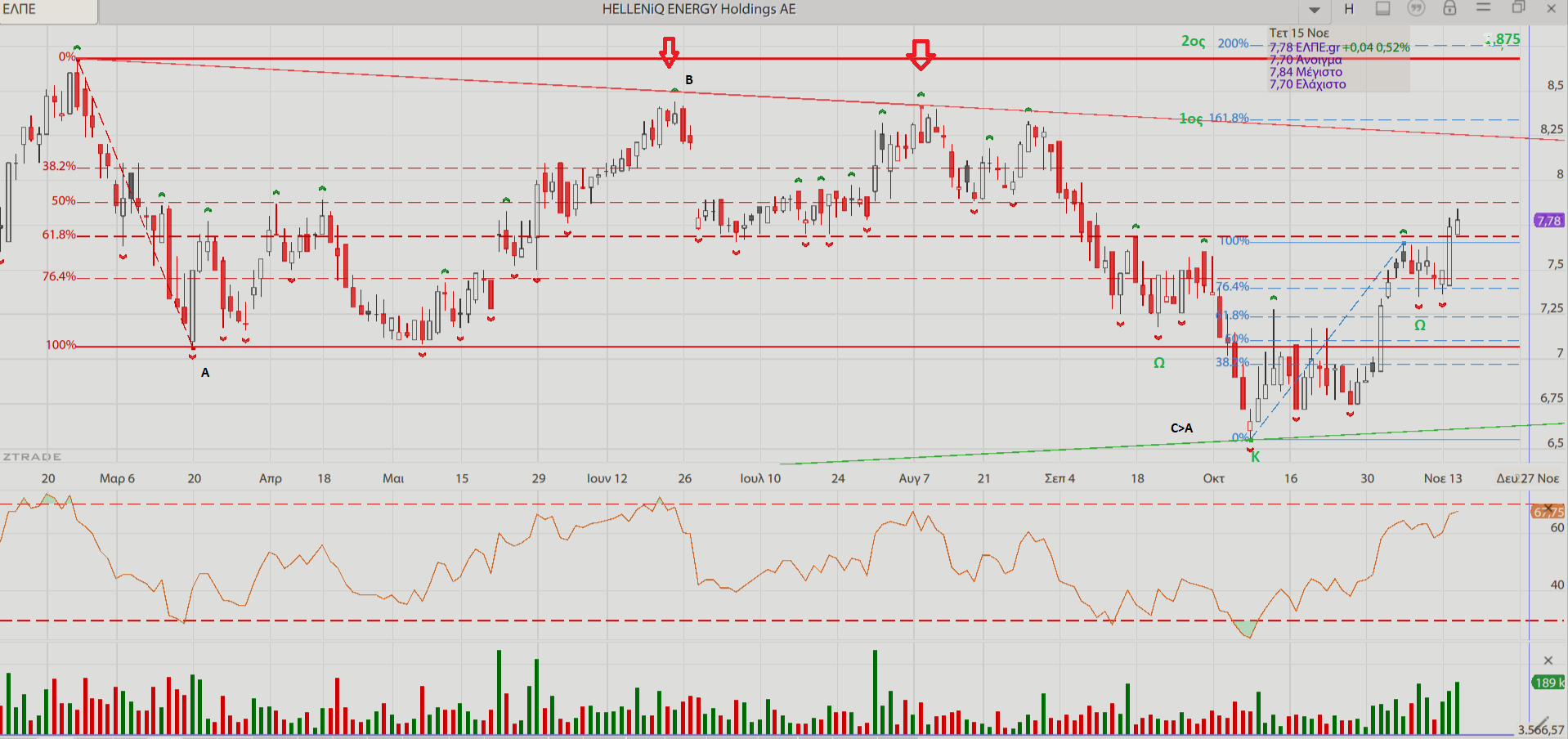The image size is (1568, 739).
Task: Click the green Ω symbol near November
Action: click(x=1420, y=325)
